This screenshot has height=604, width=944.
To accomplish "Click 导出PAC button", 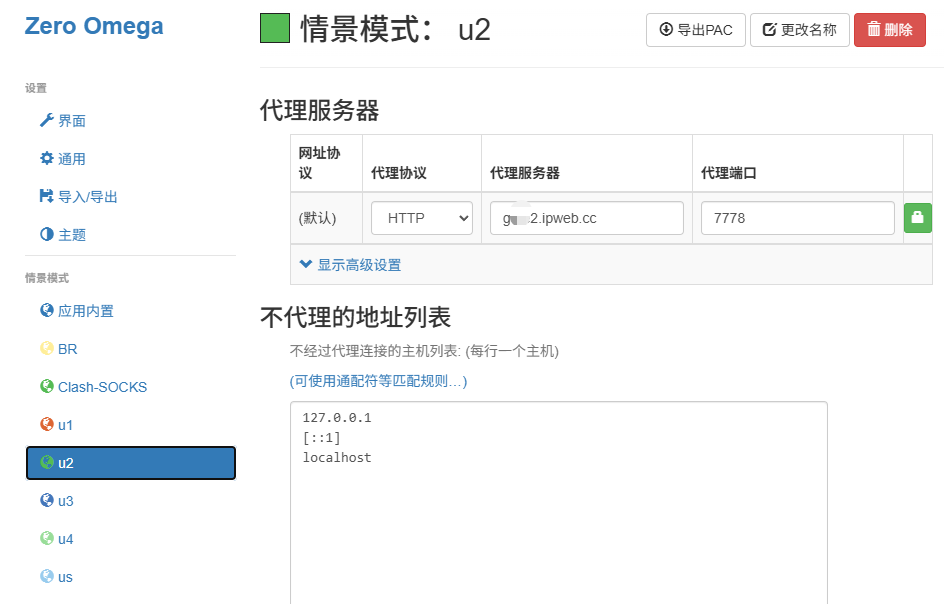I will pyautogui.click(x=696, y=30).
